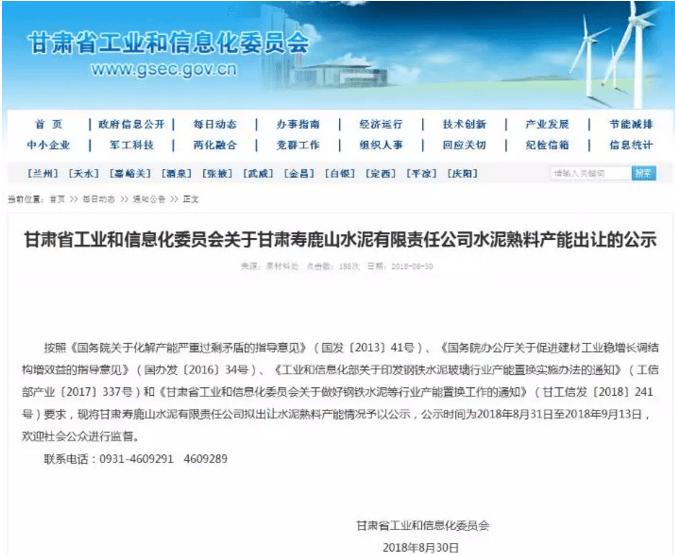675x555 pixels.
Task: Open the 首页 navigation menu item
Action: coord(48,124)
